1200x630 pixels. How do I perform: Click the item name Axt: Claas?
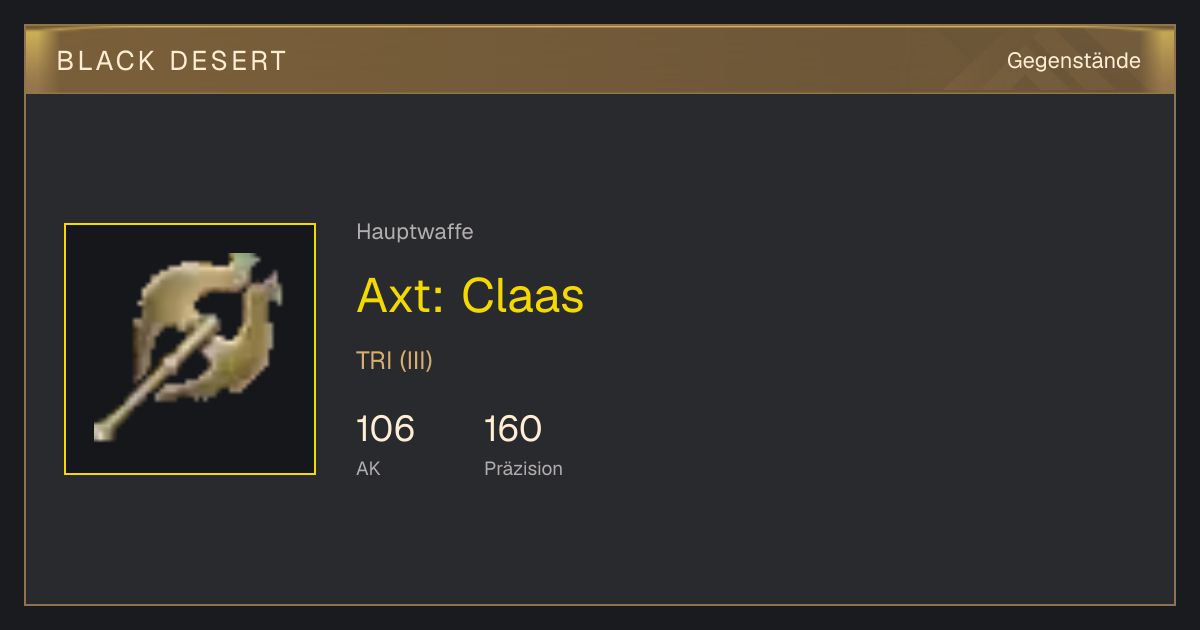point(470,295)
